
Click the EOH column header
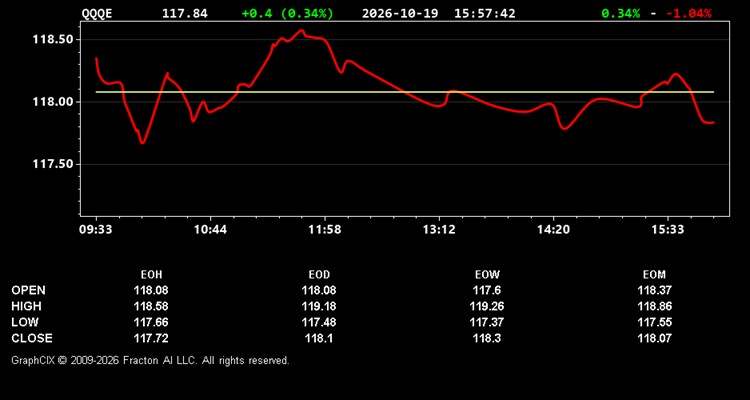151,275
